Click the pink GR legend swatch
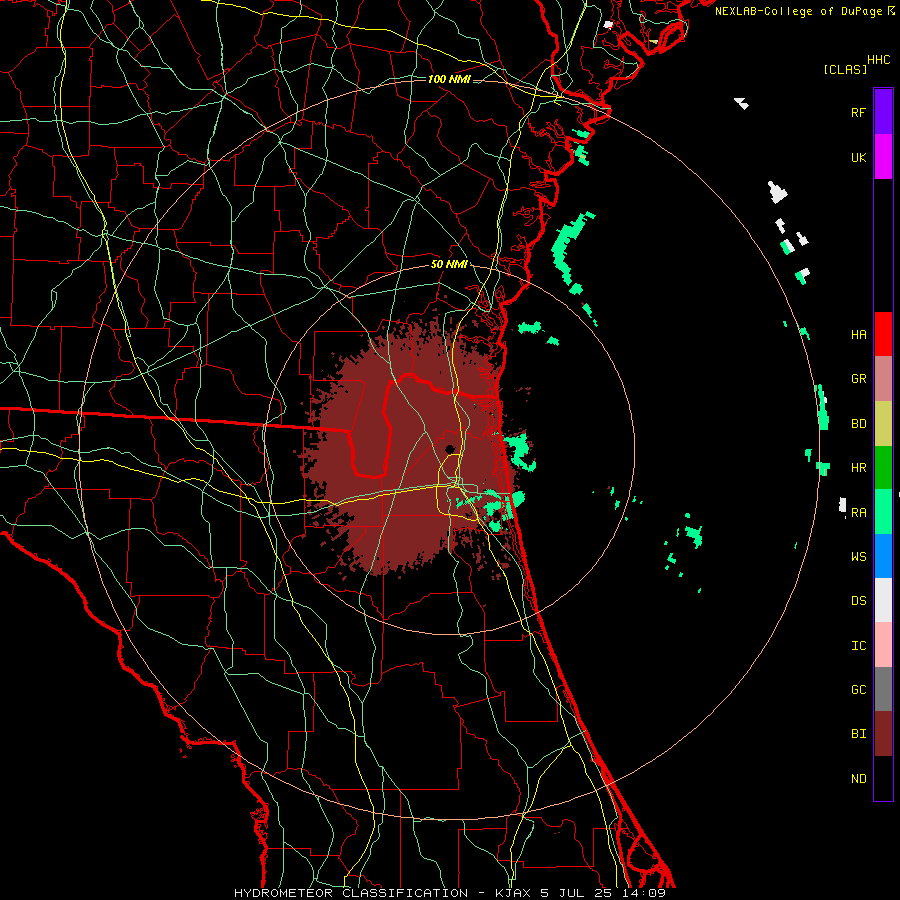The image size is (900, 900). [883, 379]
